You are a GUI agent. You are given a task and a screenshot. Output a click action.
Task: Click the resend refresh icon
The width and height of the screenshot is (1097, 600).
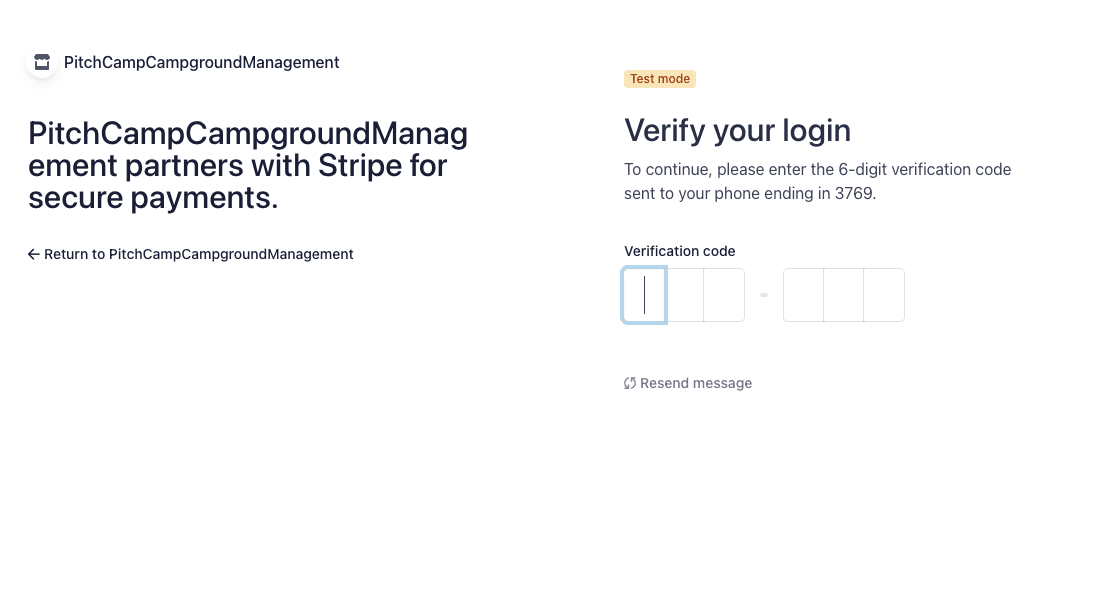pyautogui.click(x=630, y=383)
